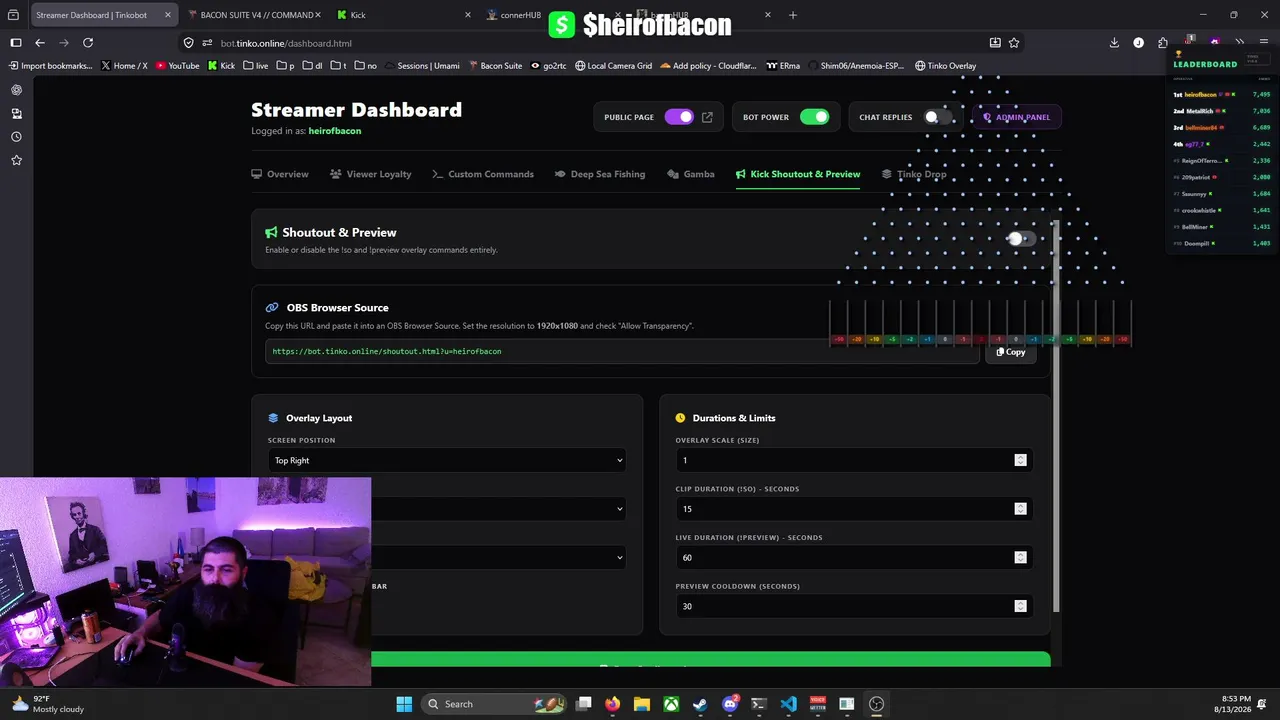Click the Windows Start button
The image size is (1280, 720).
click(404, 704)
